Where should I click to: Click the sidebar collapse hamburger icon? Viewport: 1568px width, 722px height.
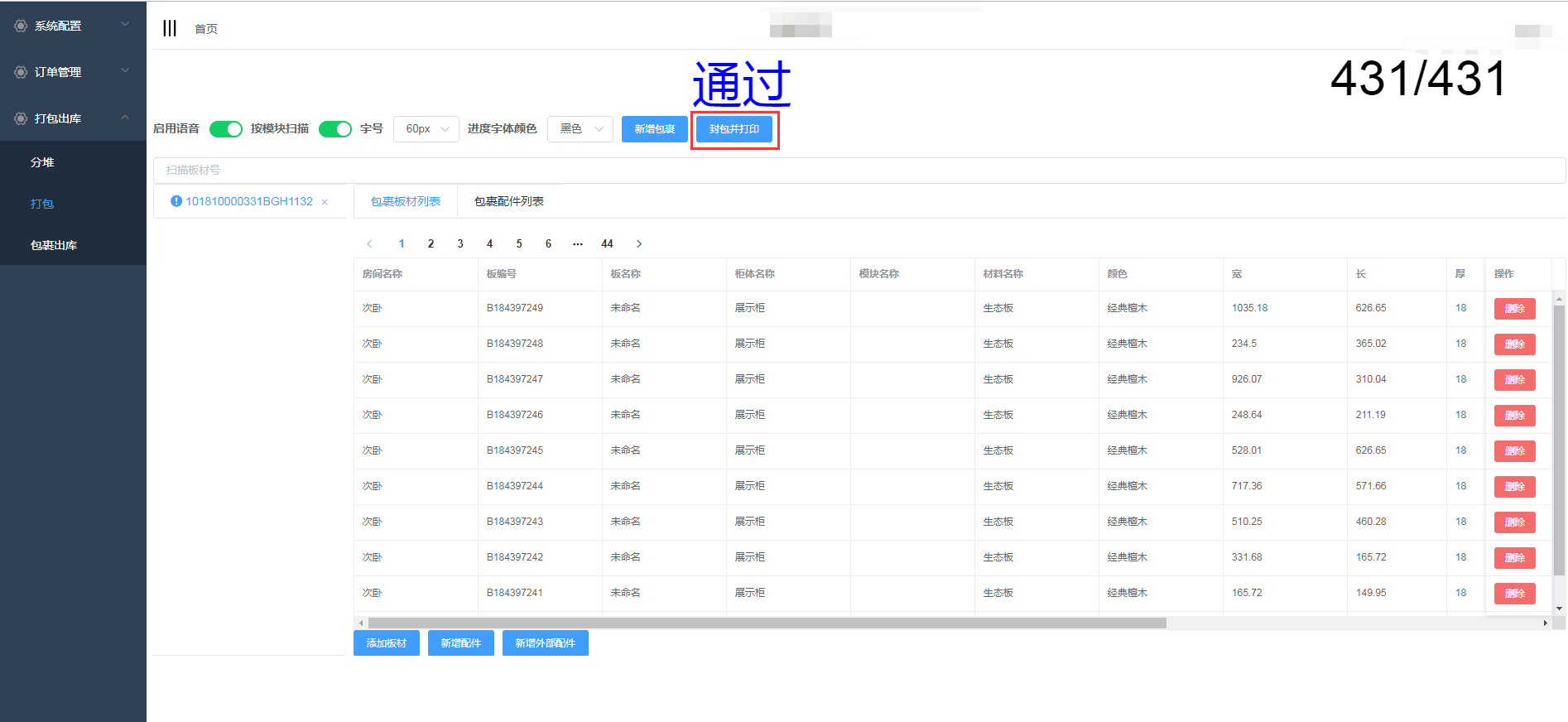[x=170, y=28]
